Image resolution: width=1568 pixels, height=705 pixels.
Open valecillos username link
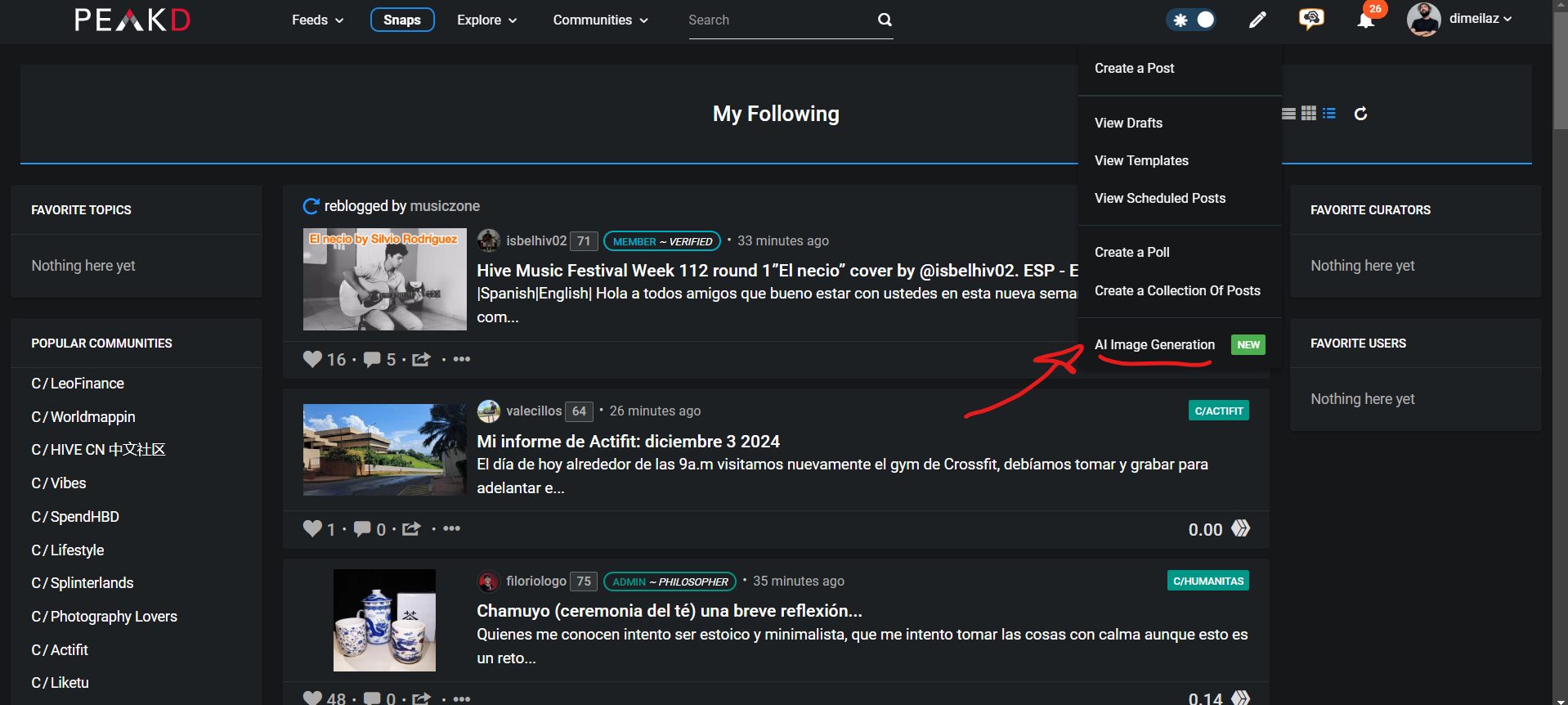coord(534,411)
